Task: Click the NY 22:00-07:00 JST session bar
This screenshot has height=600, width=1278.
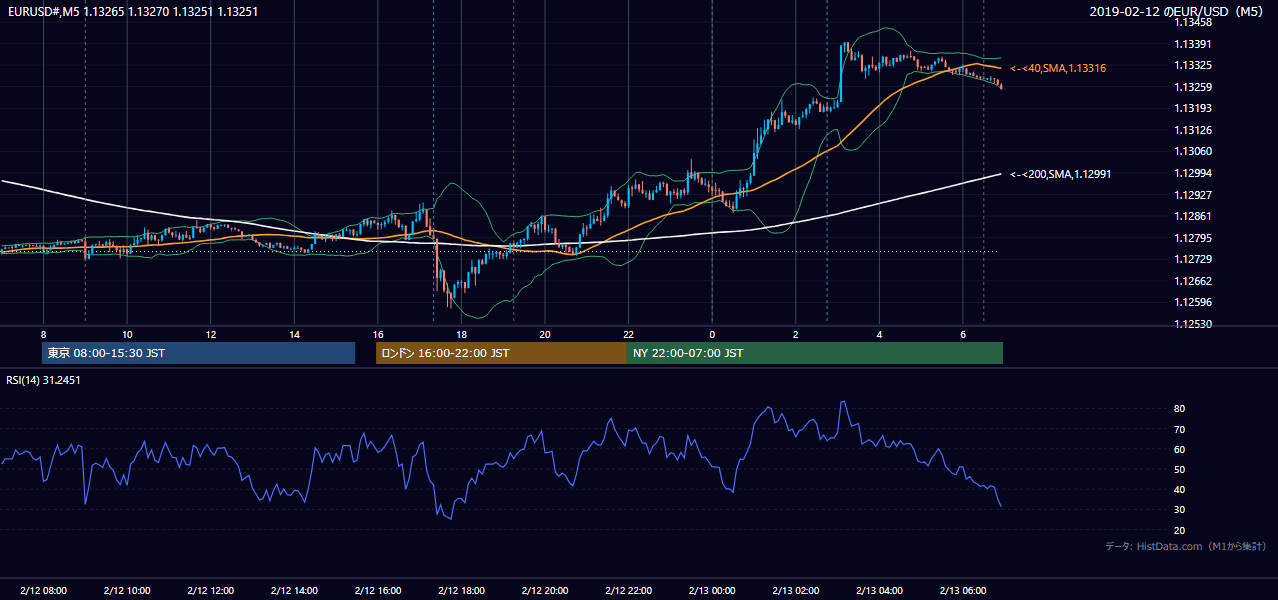Action: pyautogui.click(x=815, y=353)
